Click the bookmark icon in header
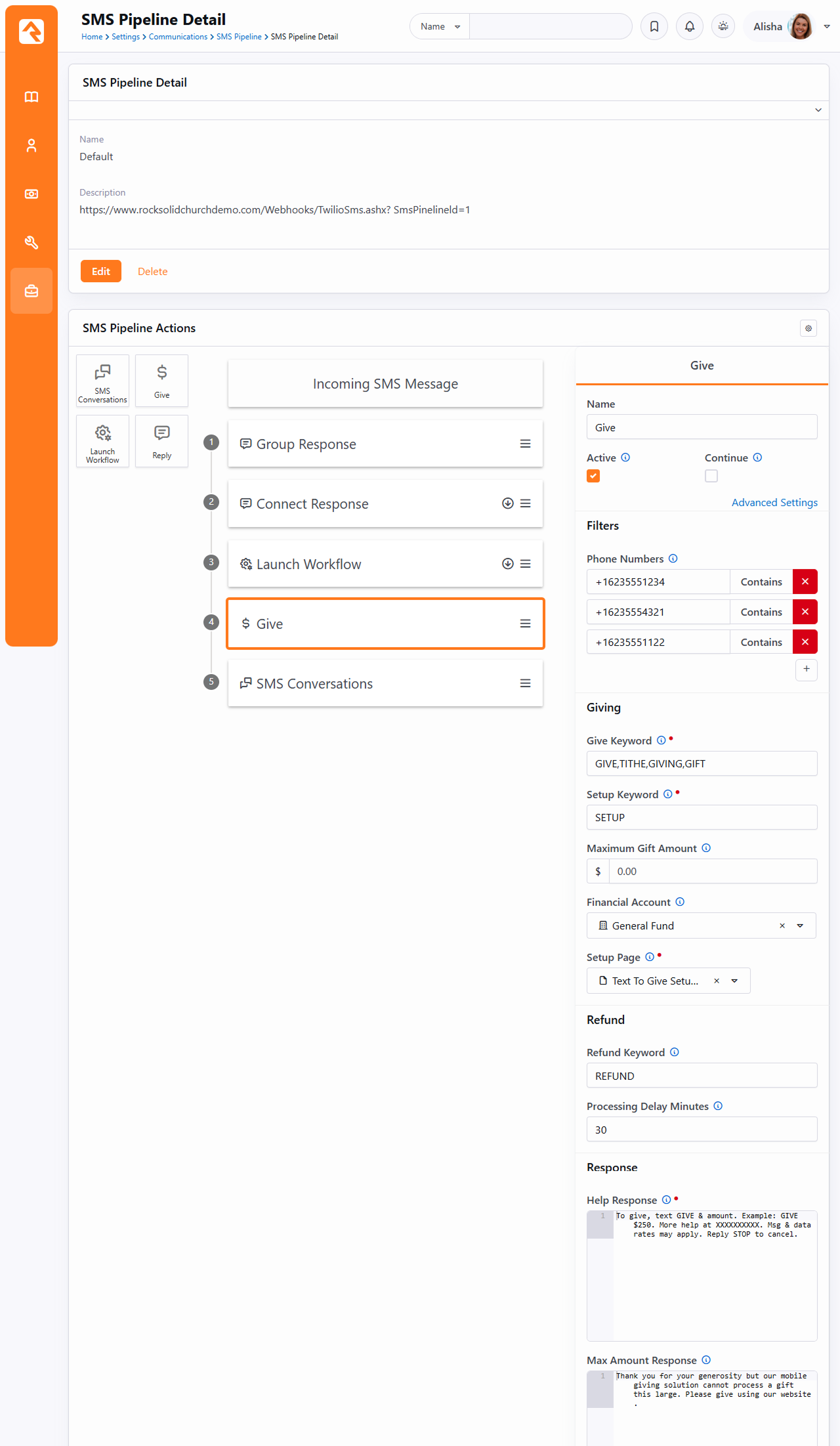Viewport: 840px width, 1446px height. click(x=654, y=26)
